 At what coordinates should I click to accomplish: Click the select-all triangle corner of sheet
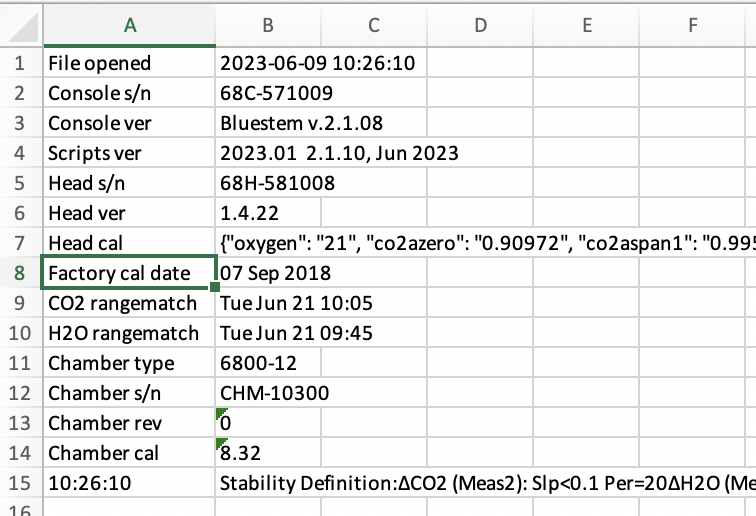tap(24, 27)
